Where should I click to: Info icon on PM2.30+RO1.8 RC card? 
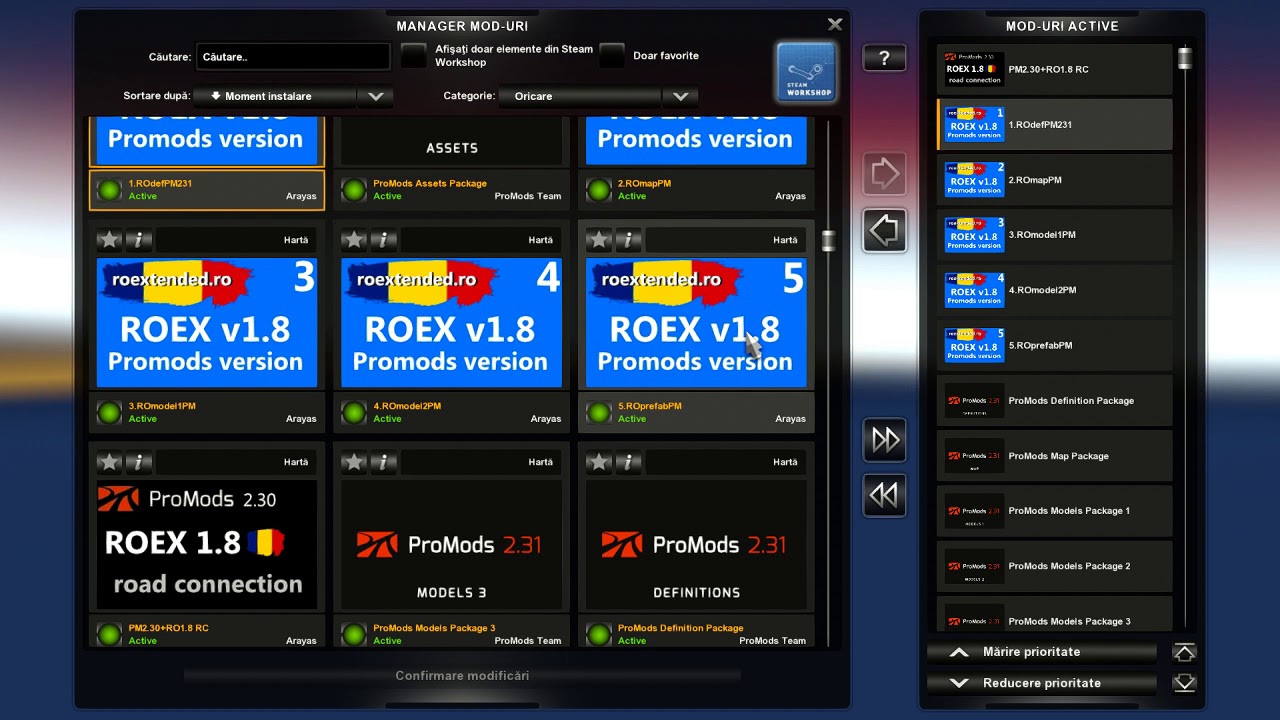pyautogui.click(x=139, y=462)
